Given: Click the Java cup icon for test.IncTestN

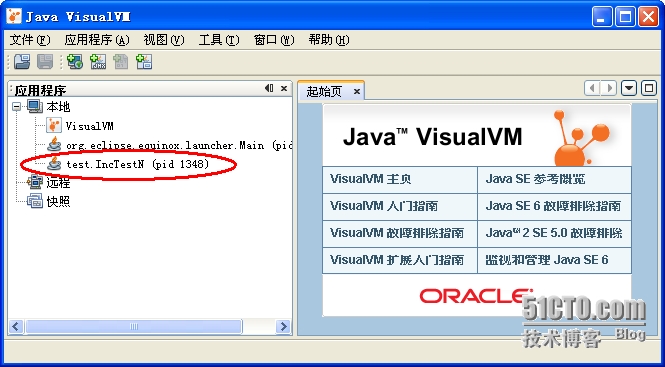Looking at the screenshot, I should [54, 163].
